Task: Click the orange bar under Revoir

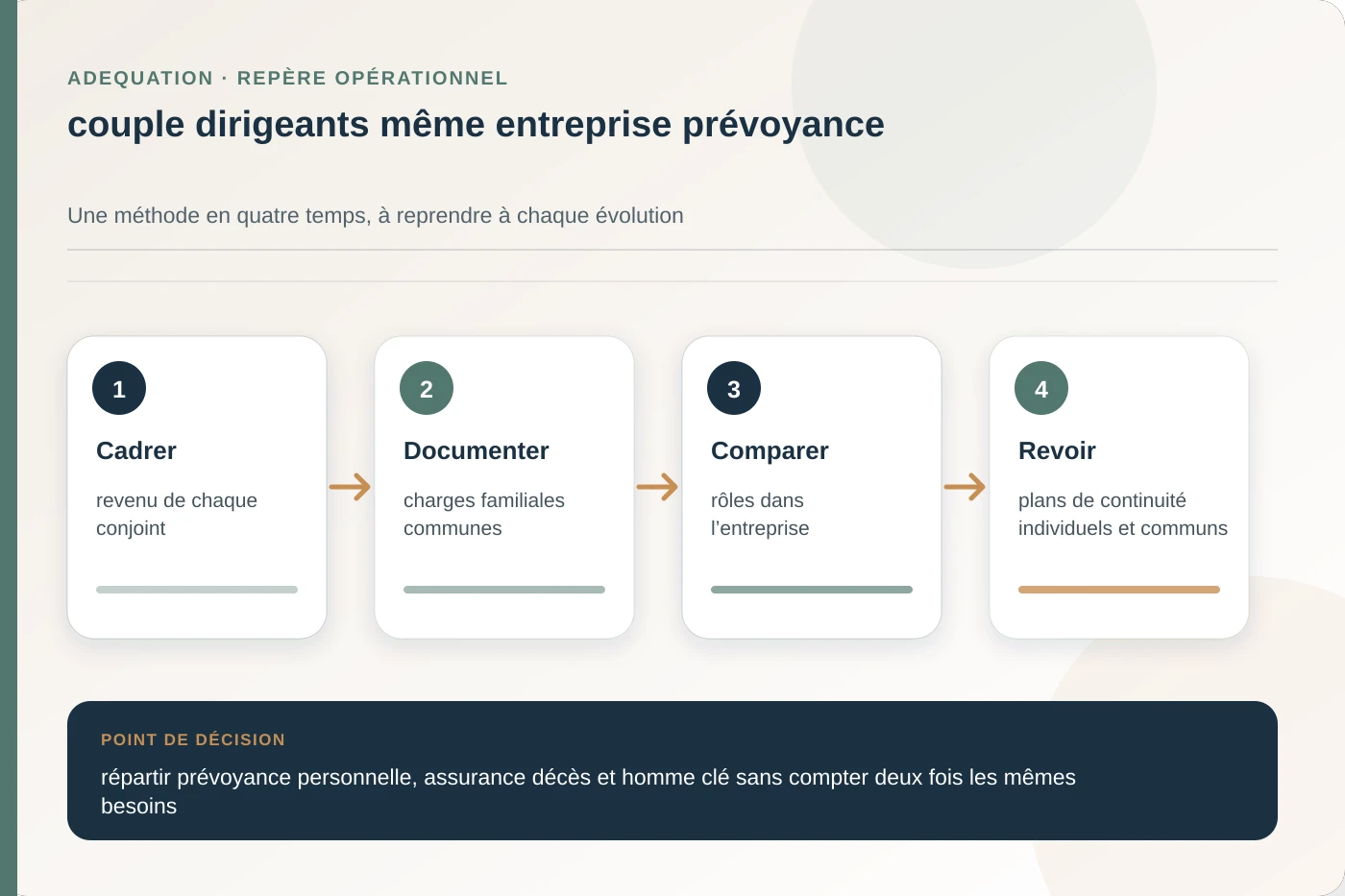Action: point(1119,590)
